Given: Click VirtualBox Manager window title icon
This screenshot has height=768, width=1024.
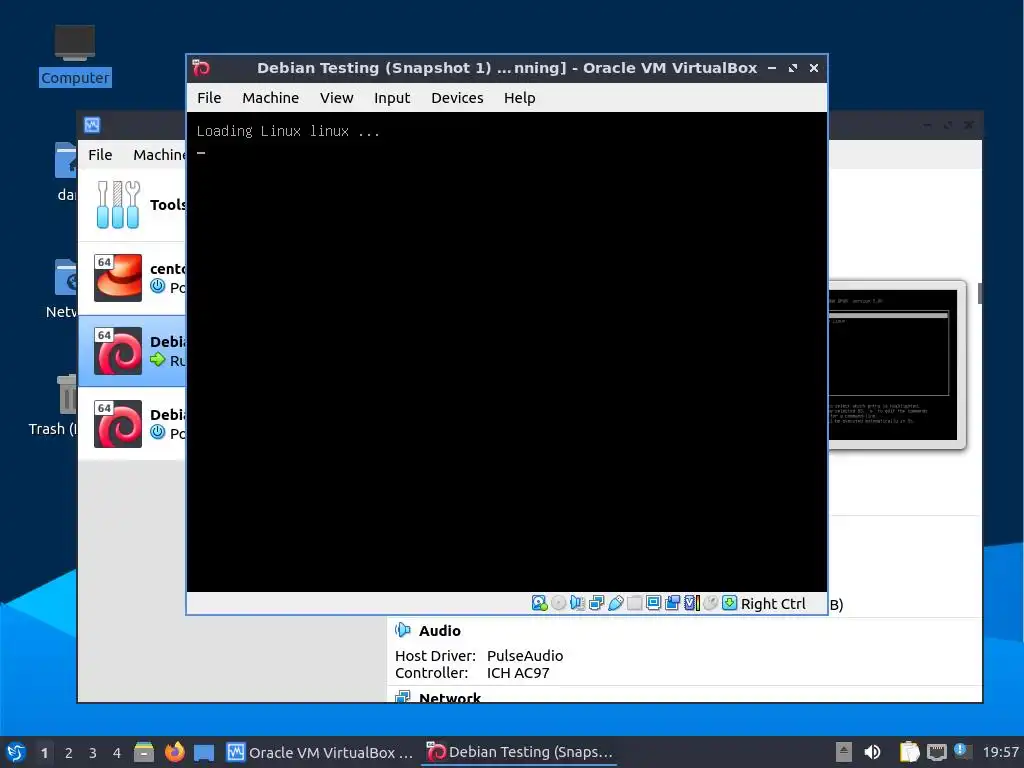Looking at the screenshot, I should point(92,125).
